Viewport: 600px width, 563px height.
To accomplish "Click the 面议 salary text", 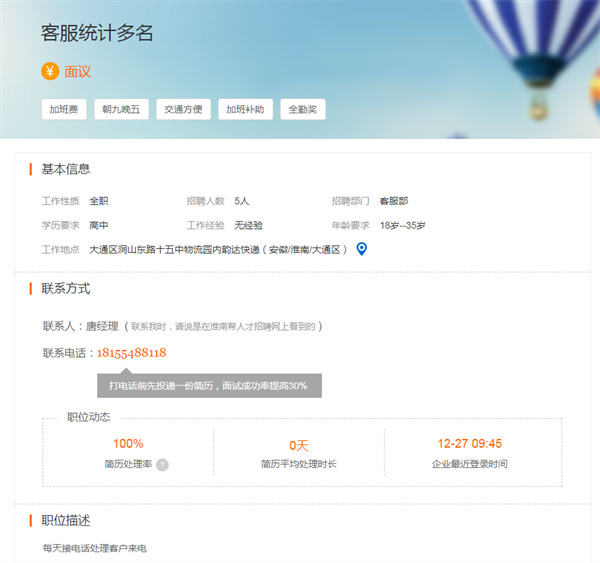I will [78, 72].
